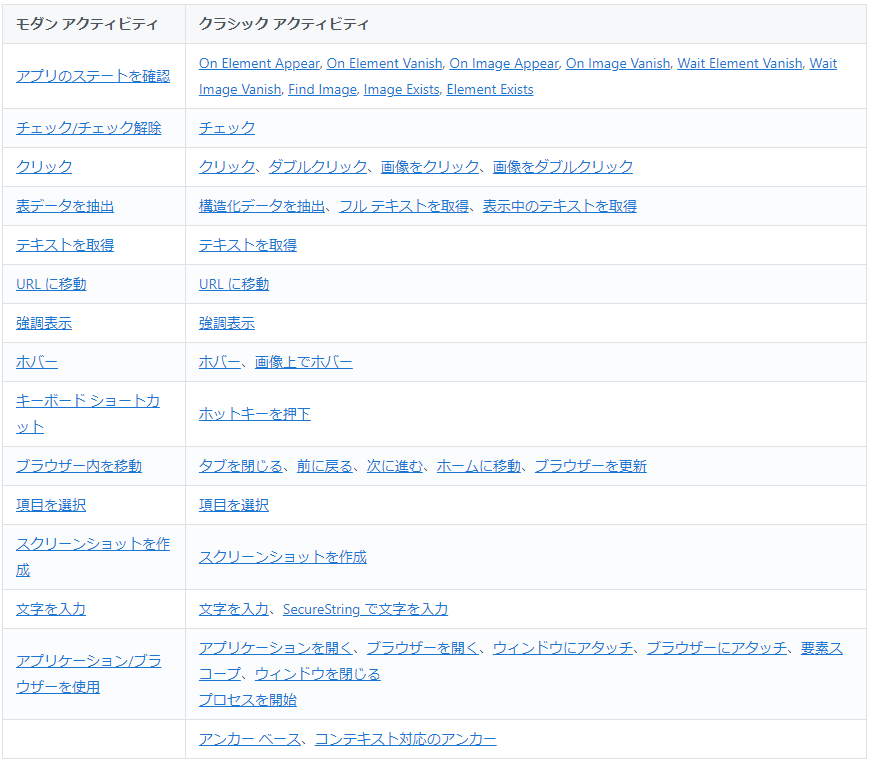Click the 次に進む link
Image resolution: width=873 pixels, height=765 pixels.
click(x=395, y=466)
